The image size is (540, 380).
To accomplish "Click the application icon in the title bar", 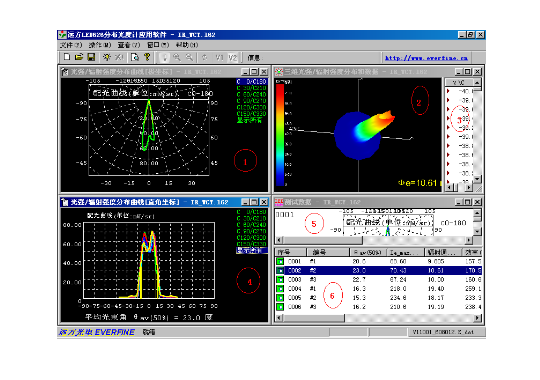I will 62,35.
